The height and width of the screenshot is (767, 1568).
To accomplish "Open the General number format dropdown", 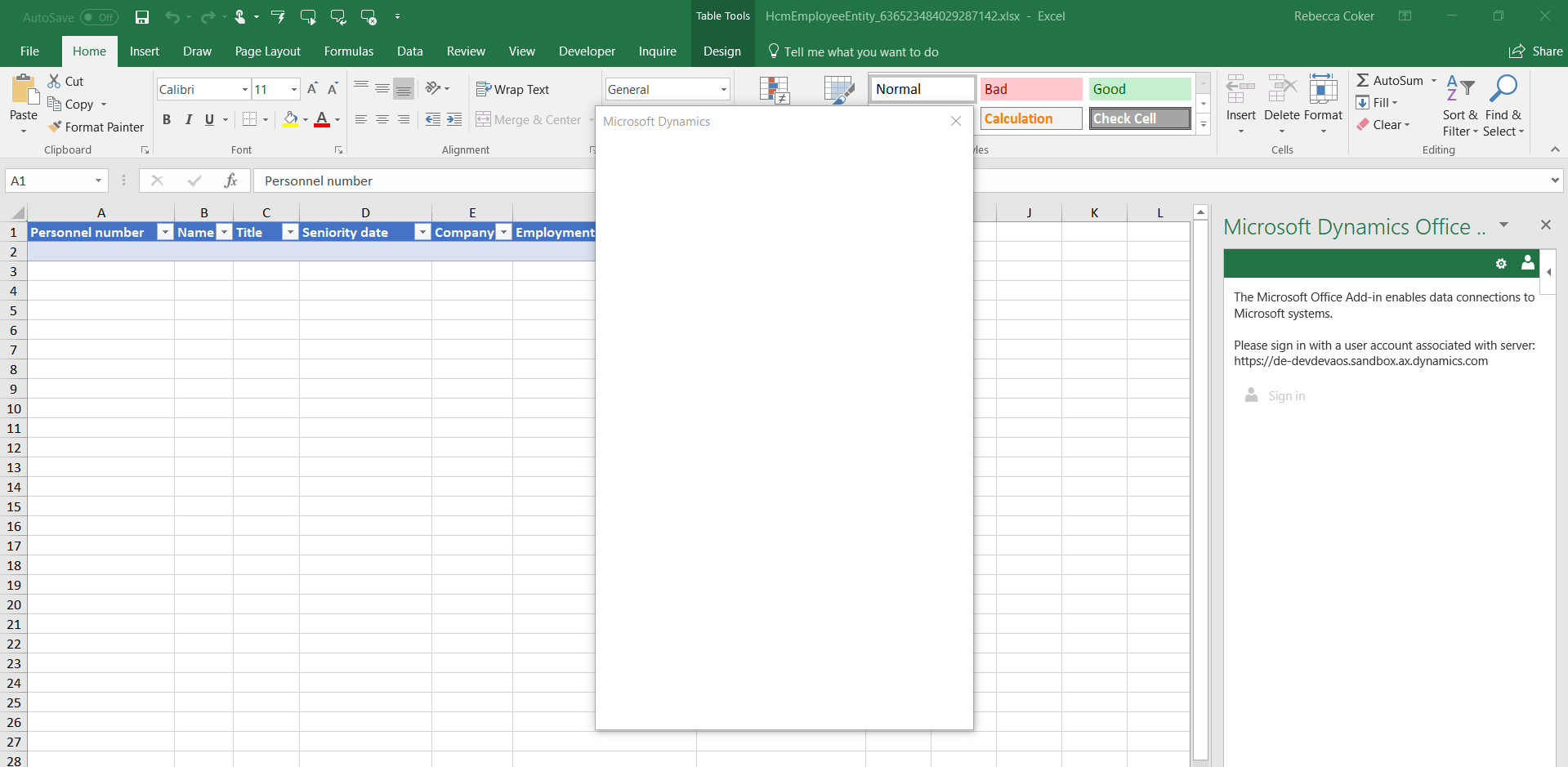I will pos(723,89).
